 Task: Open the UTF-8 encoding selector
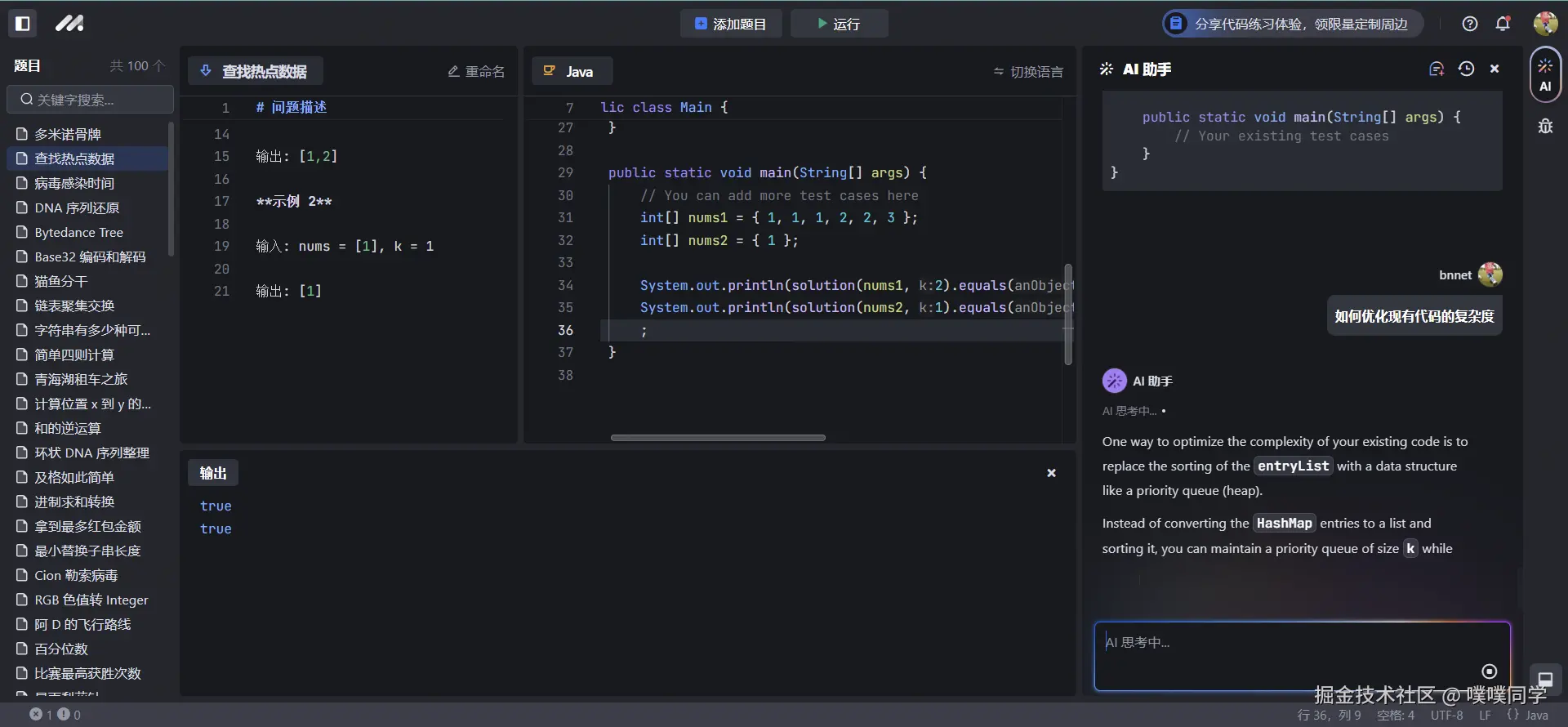(1446, 715)
